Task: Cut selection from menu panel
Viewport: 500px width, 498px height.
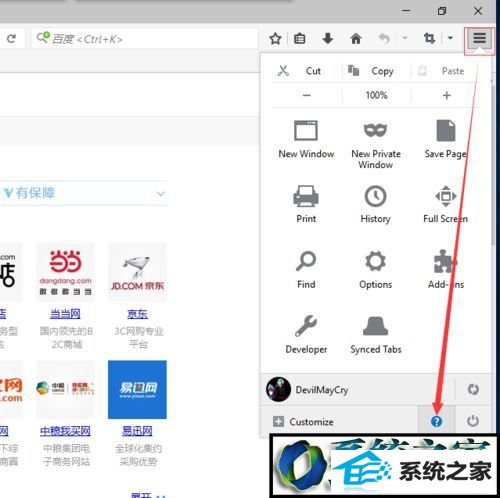Action: tap(306, 71)
